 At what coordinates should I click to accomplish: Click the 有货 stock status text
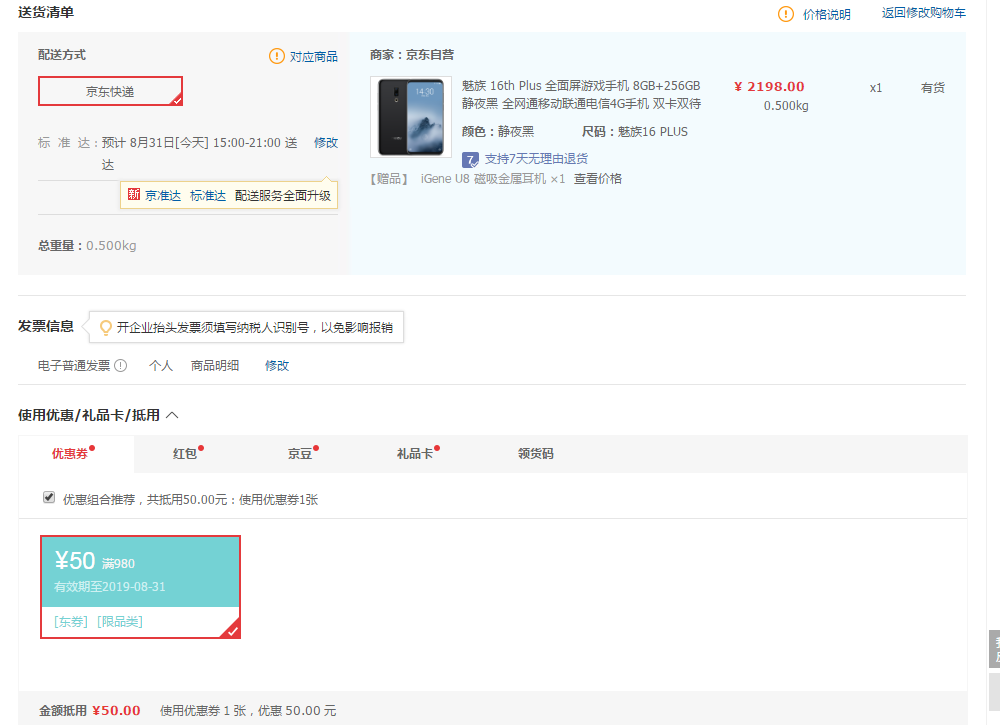[x=932, y=87]
